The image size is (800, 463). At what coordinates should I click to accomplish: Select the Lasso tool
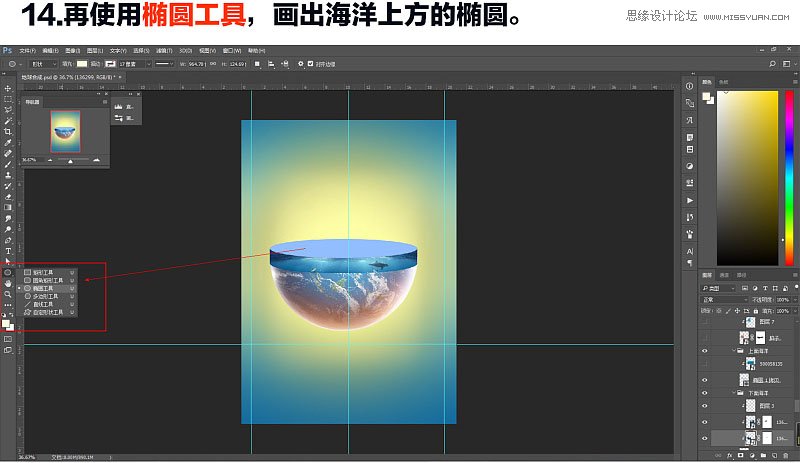tap(8, 110)
